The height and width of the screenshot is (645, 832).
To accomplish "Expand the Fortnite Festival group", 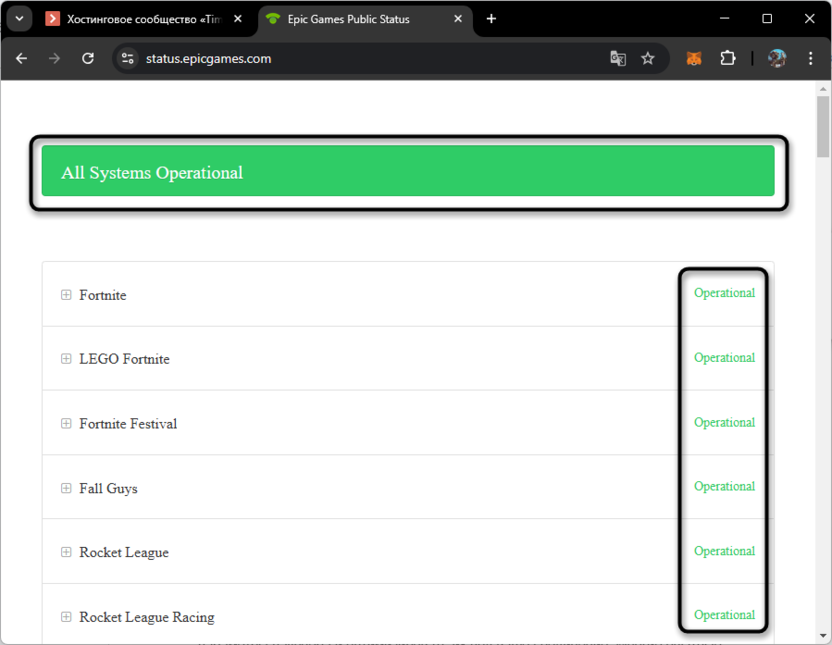I will (x=66, y=424).
